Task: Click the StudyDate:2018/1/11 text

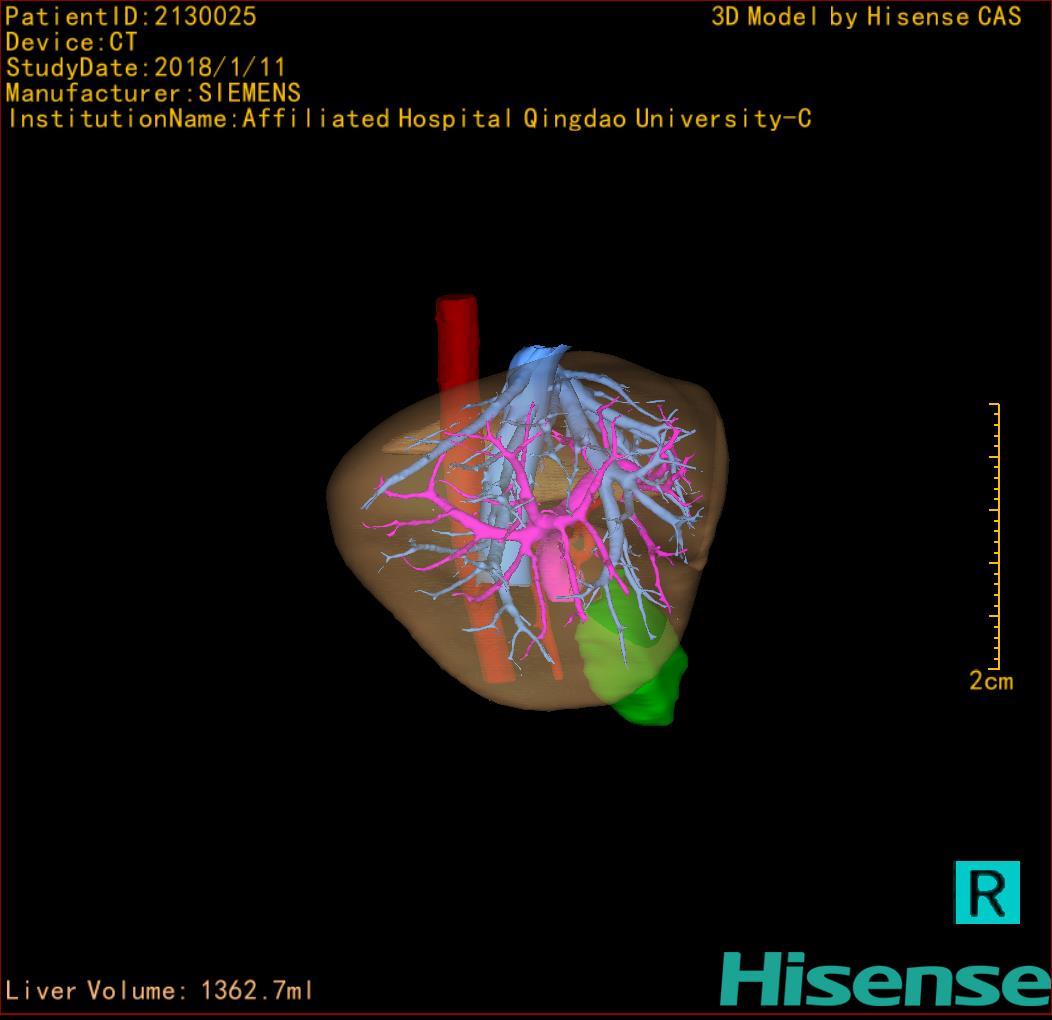Action: click(146, 68)
